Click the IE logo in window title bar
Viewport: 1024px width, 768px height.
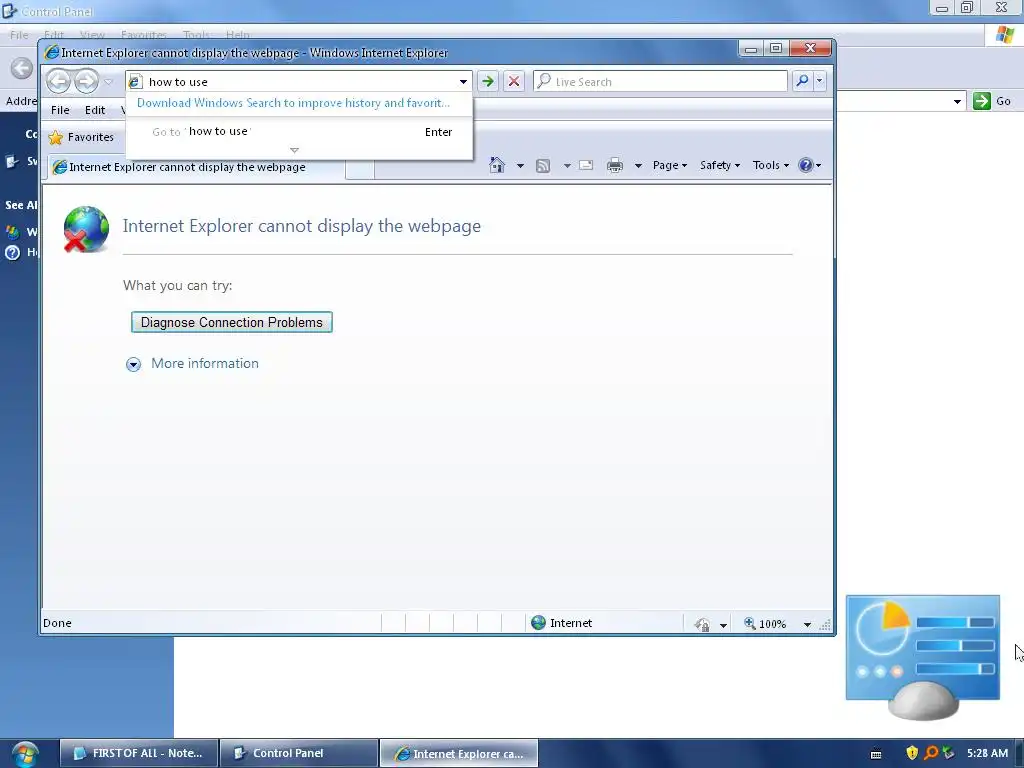[52, 52]
